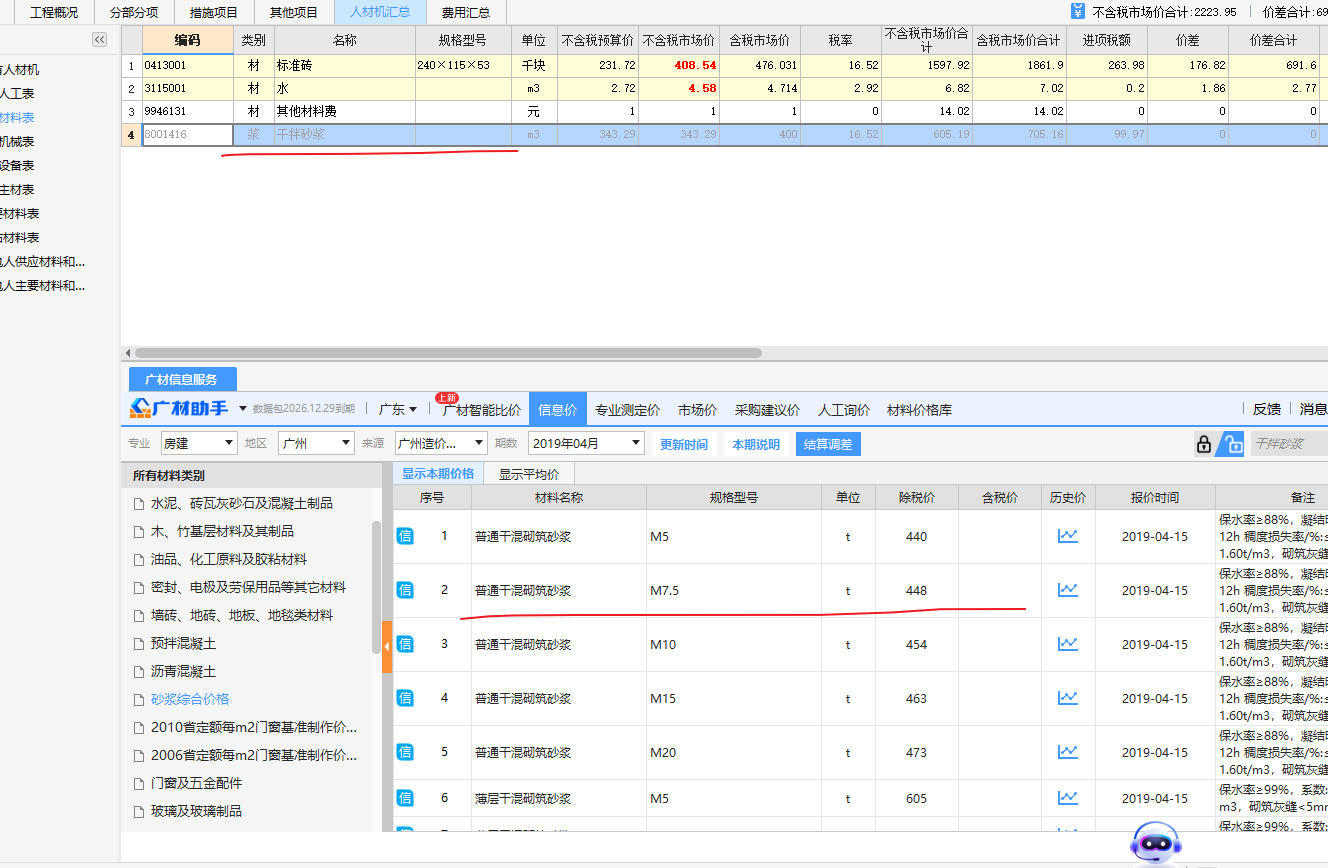Click the 信 icon in row 4 M15
Viewport: 1328px width, 868px height.
tap(405, 698)
